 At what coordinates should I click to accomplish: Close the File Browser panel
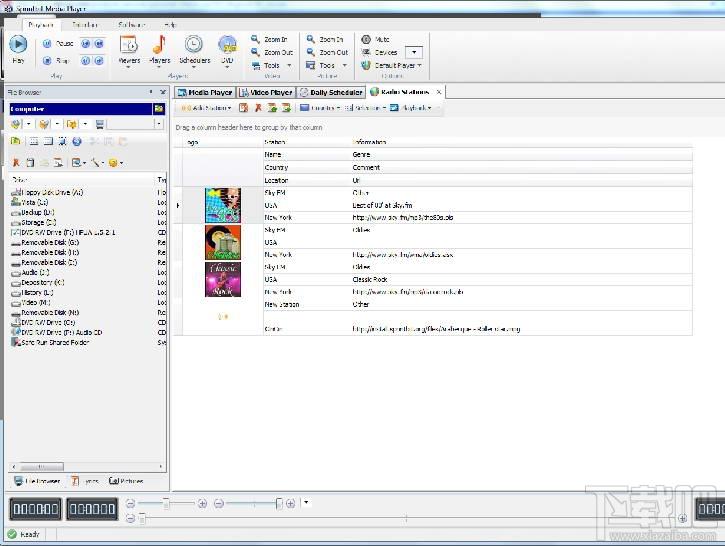click(x=163, y=92)
